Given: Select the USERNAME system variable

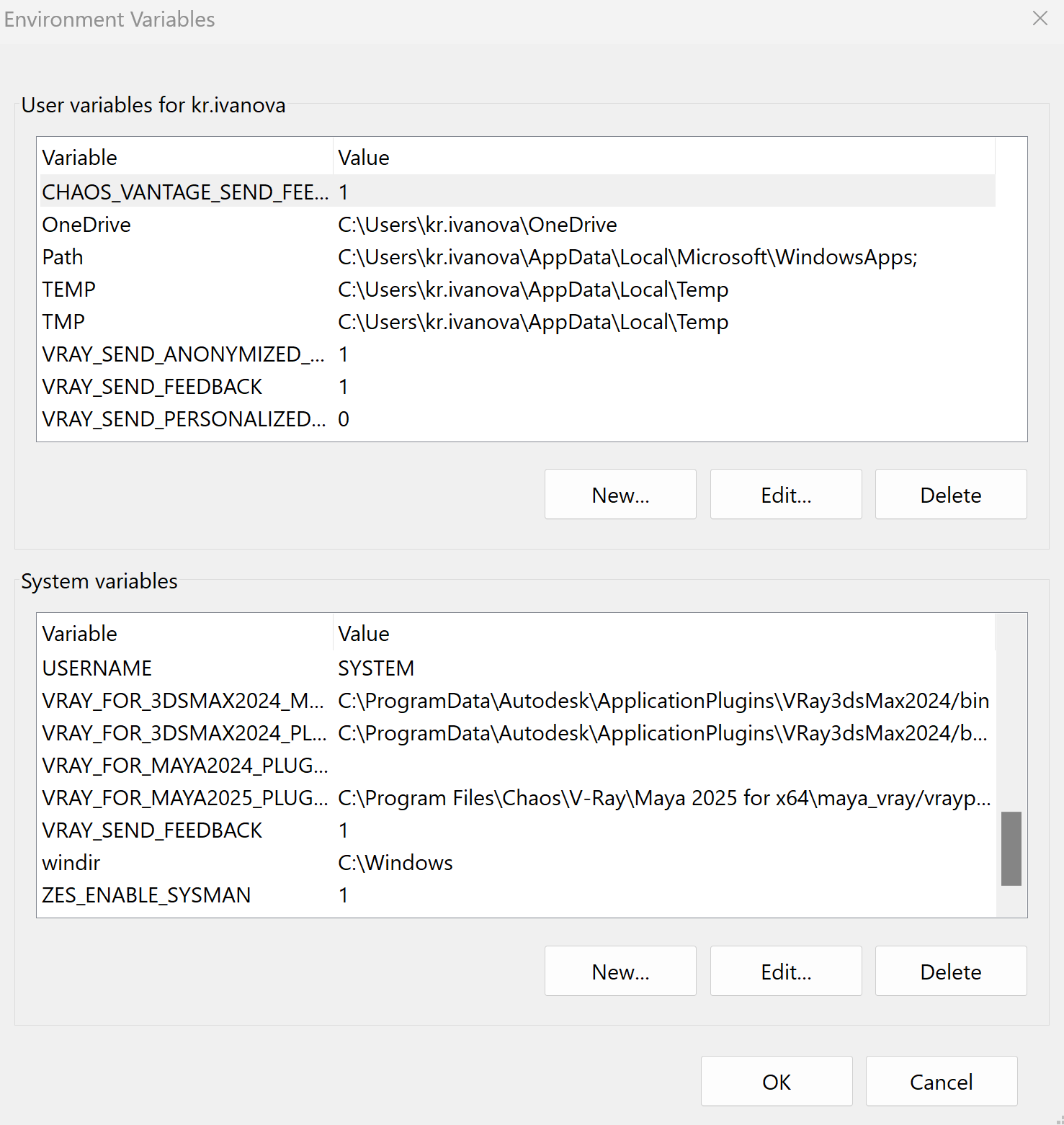Looking at the screenshot, I should pyautogui.click(x=517, y=668).
